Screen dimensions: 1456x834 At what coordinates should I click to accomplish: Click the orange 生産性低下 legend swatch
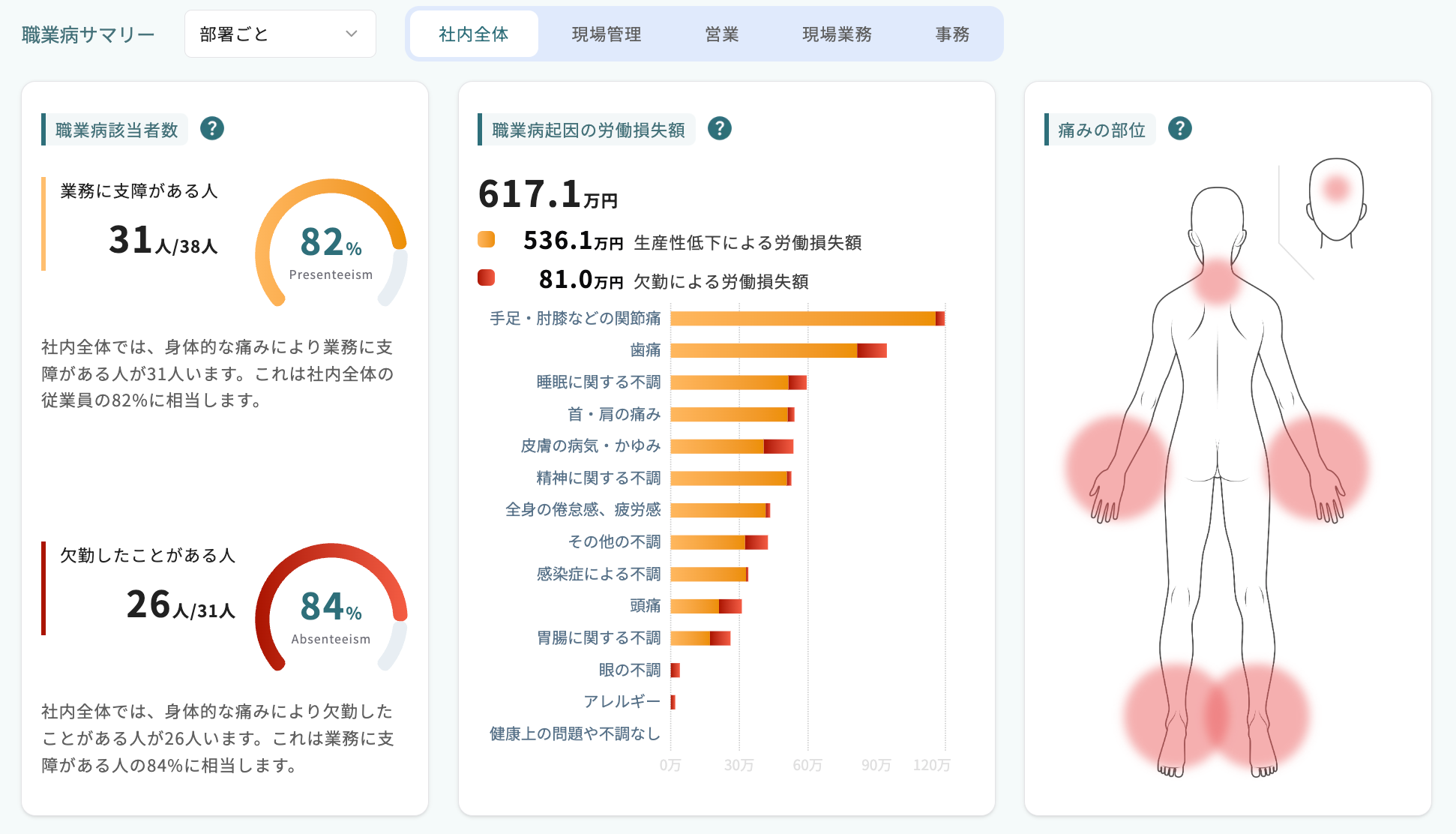point(487,240)
